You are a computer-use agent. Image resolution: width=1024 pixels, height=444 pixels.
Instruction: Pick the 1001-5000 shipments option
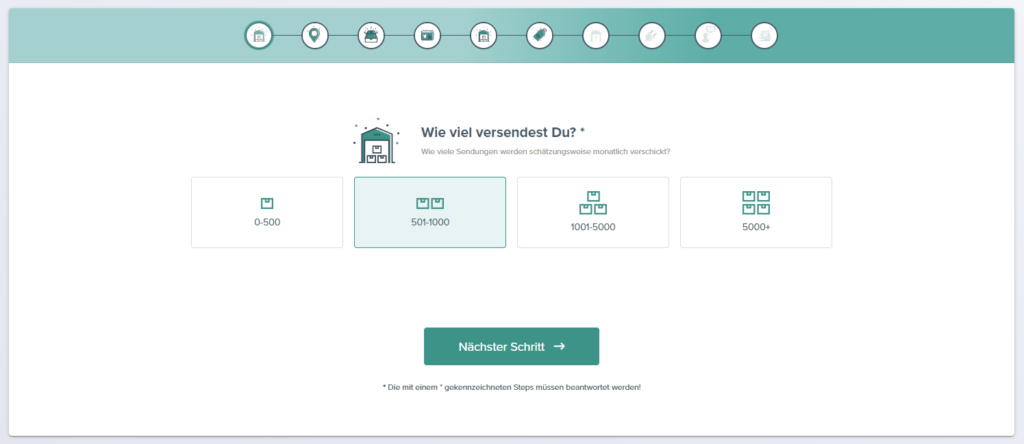pos(593,212)
